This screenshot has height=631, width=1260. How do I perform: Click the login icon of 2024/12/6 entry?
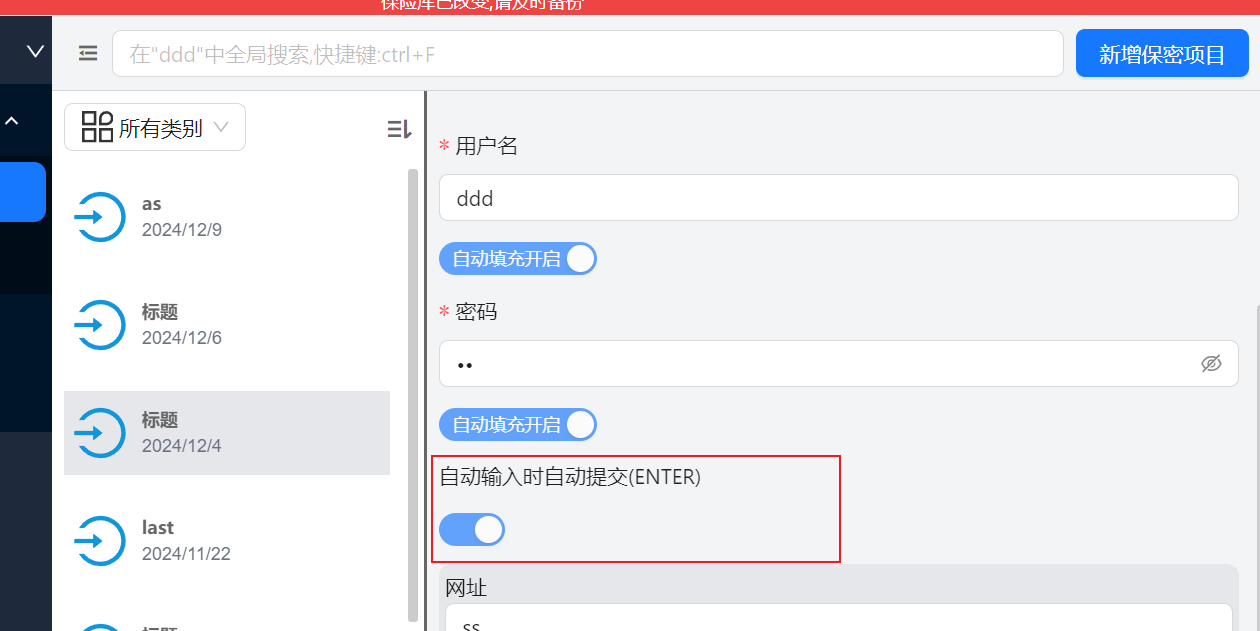(100, 325)
